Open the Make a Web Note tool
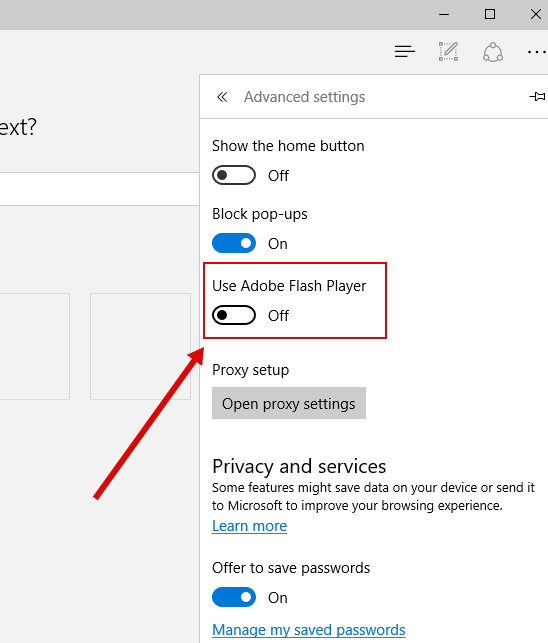The image size is (548, 643). 448,52
